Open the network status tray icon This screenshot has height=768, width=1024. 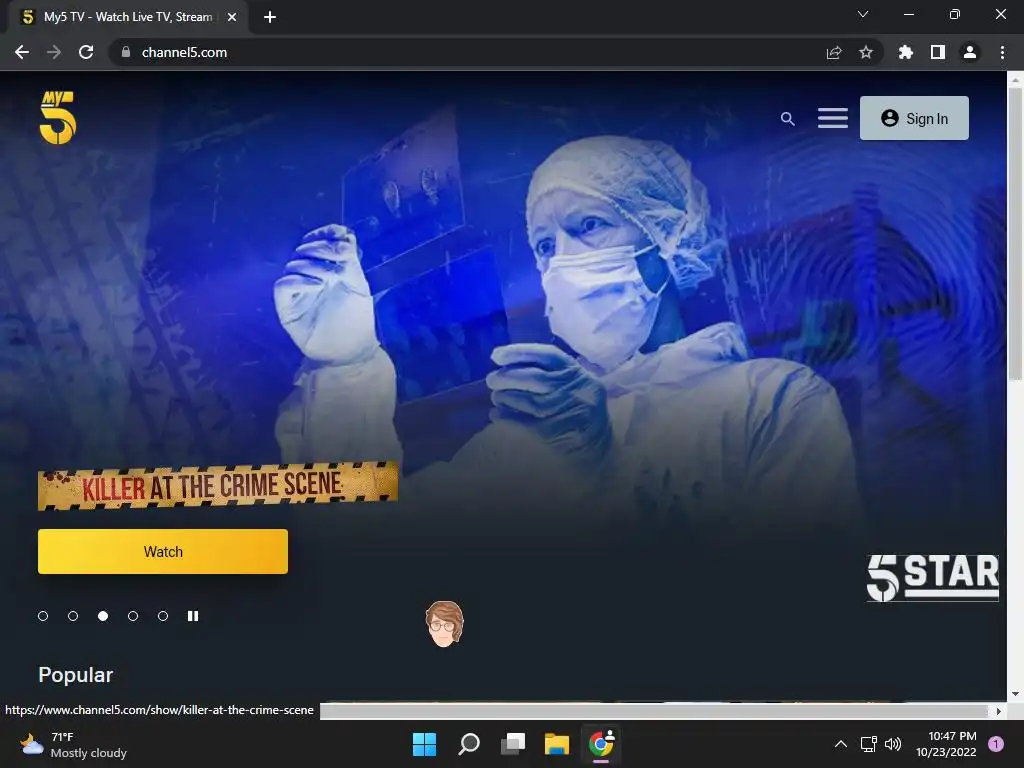point(869,744)
